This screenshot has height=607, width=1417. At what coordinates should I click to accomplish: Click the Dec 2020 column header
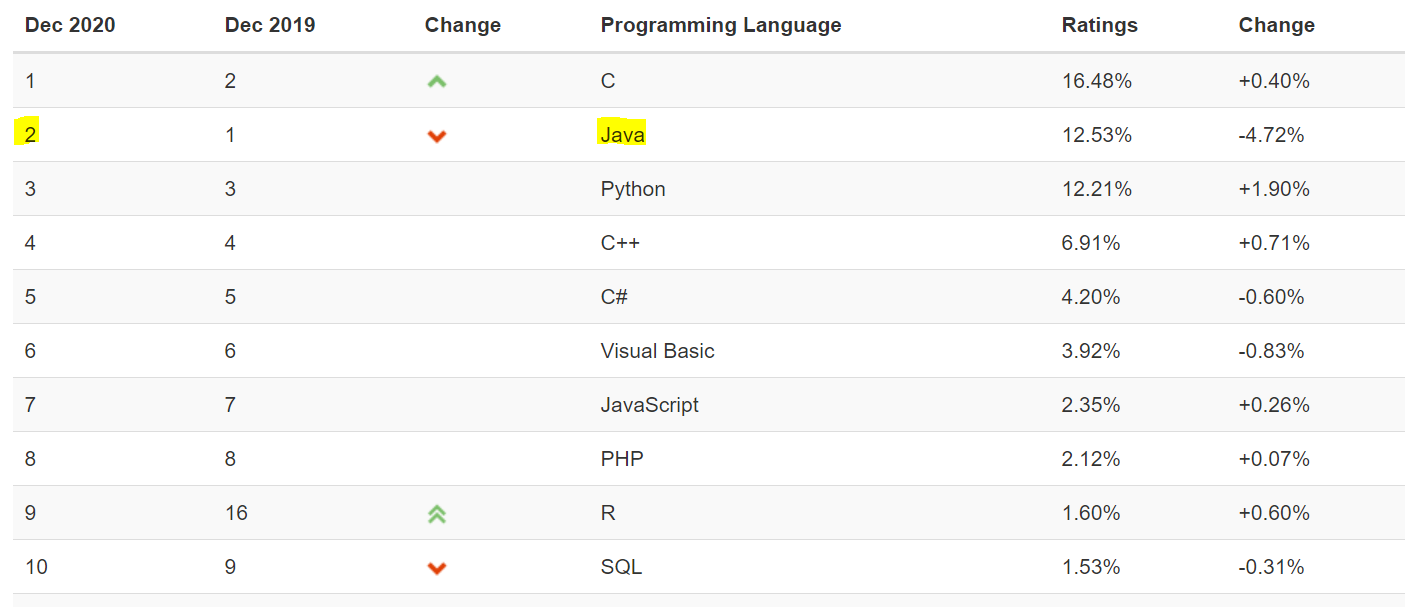pyautogui.click(x=70, y=25)
